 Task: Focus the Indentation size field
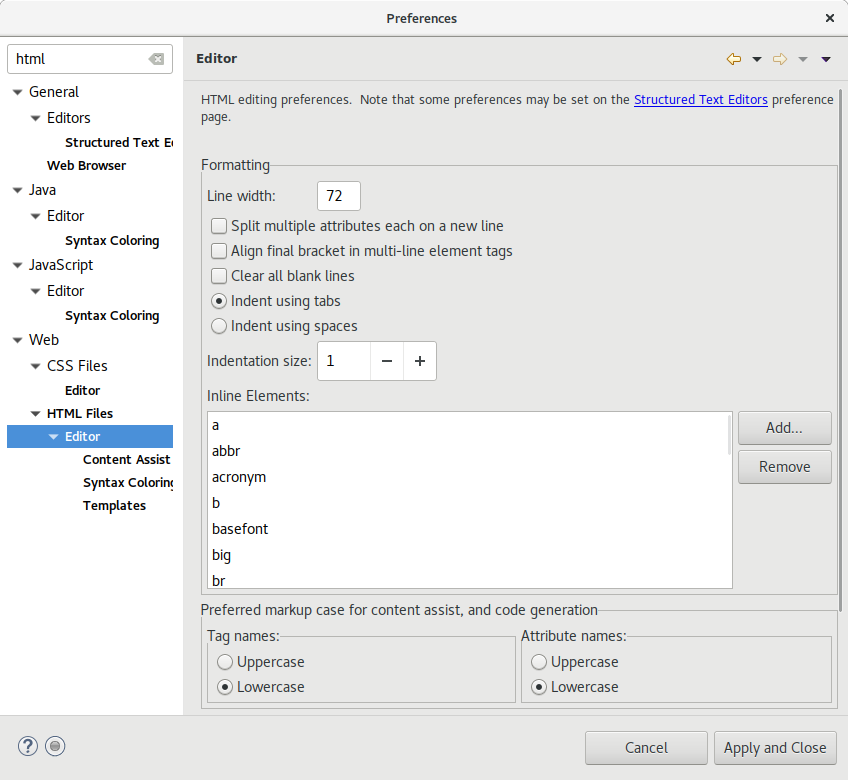344,361
